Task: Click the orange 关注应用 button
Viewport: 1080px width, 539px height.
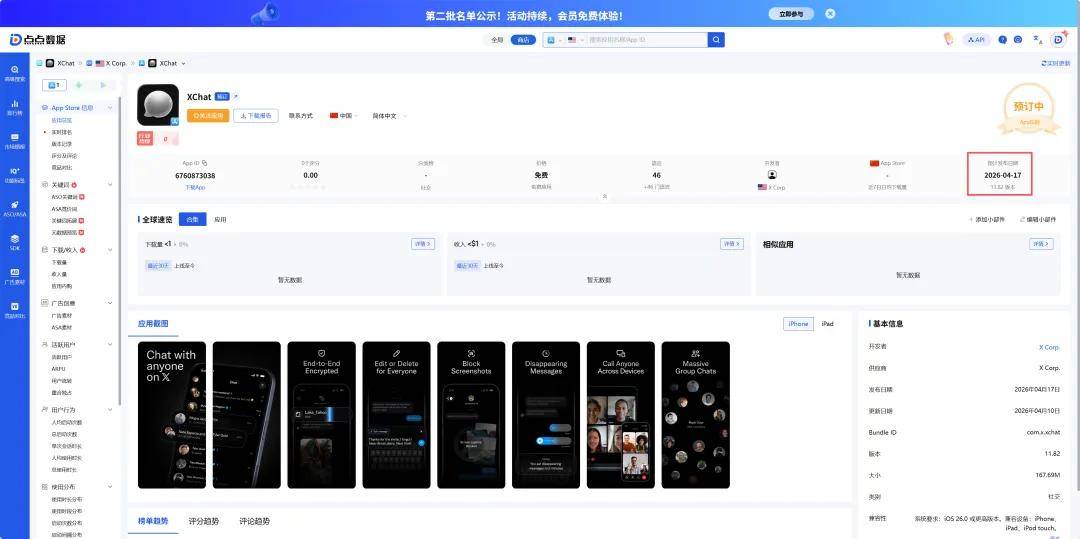Action: [208, 116]
